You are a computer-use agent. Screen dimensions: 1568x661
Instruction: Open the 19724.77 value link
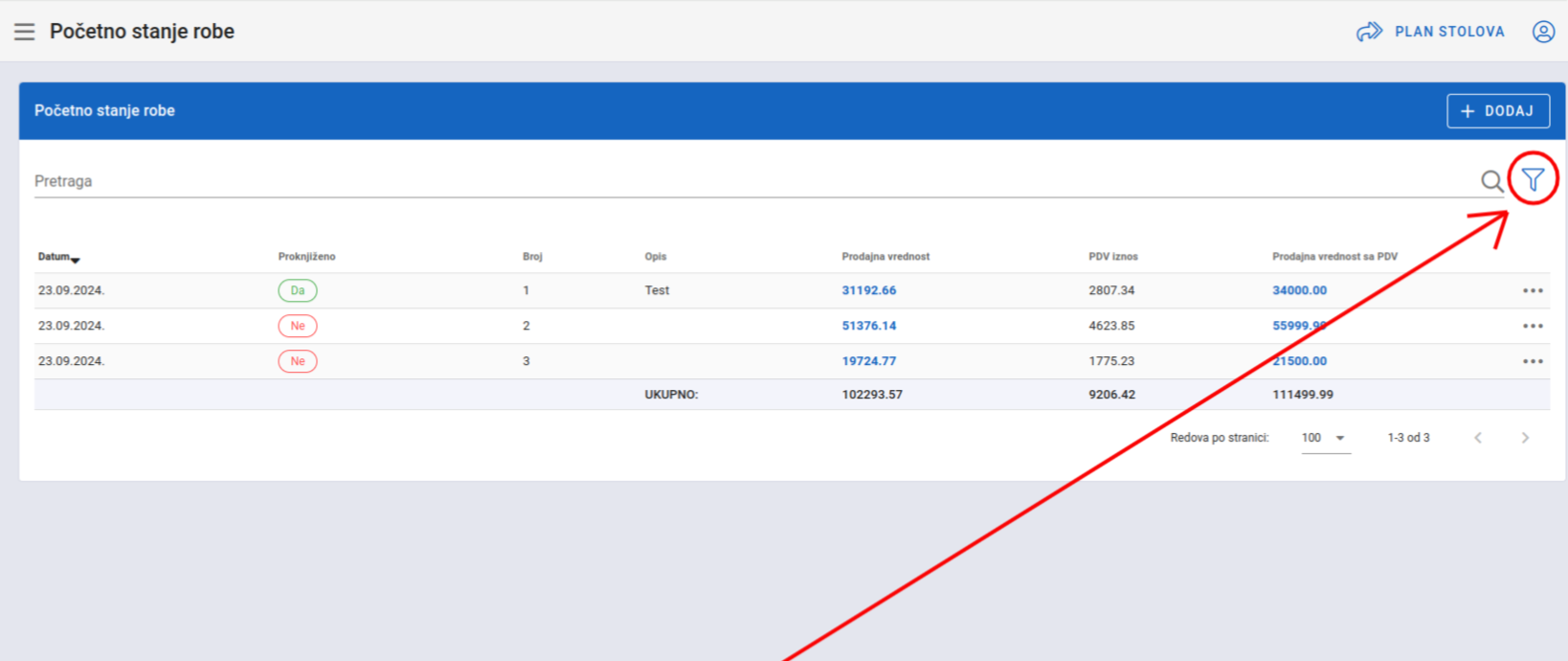pos(869,361)
